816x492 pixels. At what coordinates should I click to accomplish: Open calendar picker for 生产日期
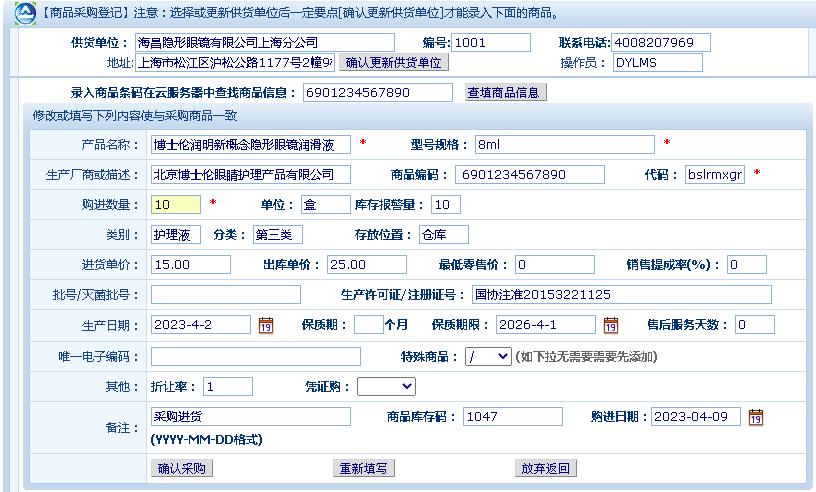(266, 325)
